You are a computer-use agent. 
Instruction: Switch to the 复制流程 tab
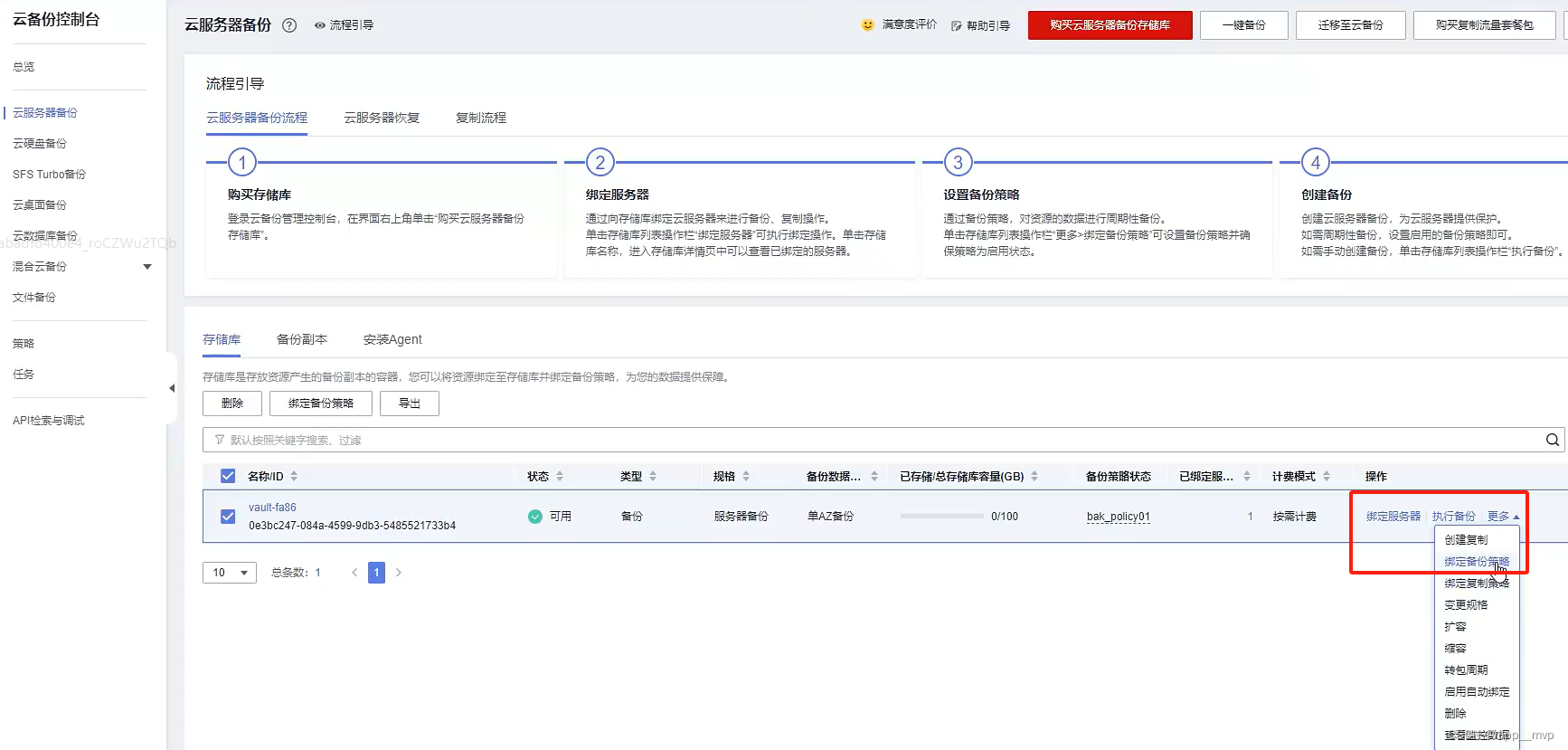click(481, 118)
